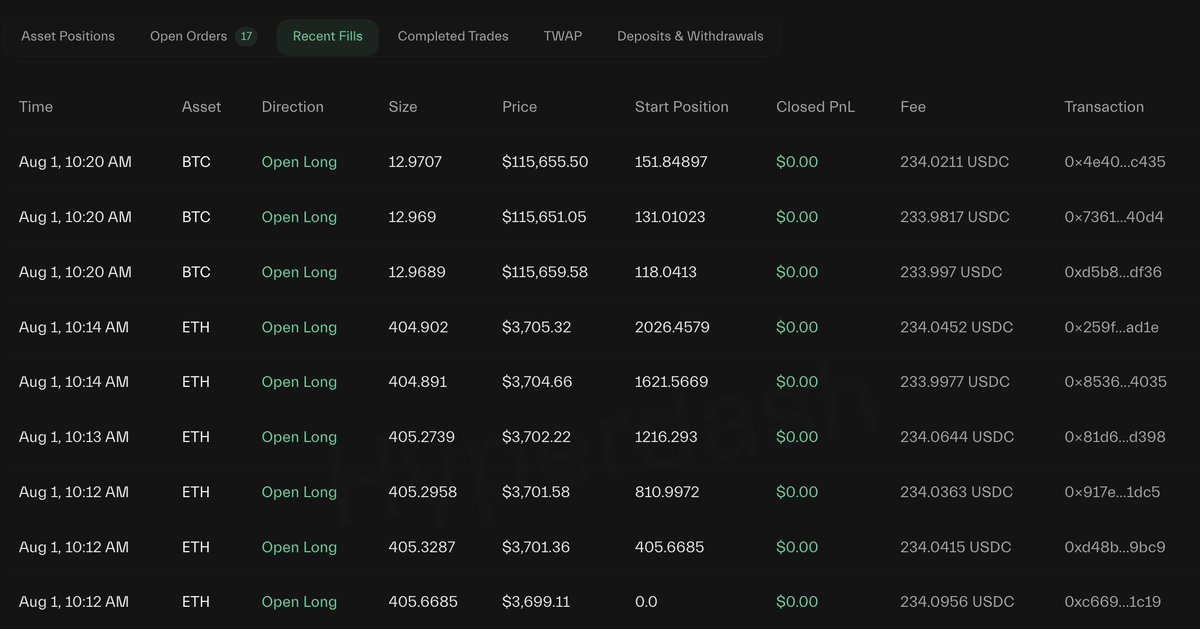This screenshot has height=629, width=1200.
Task: View transaction 0x917e...1dc5
Action: (x=1112, y=492)
